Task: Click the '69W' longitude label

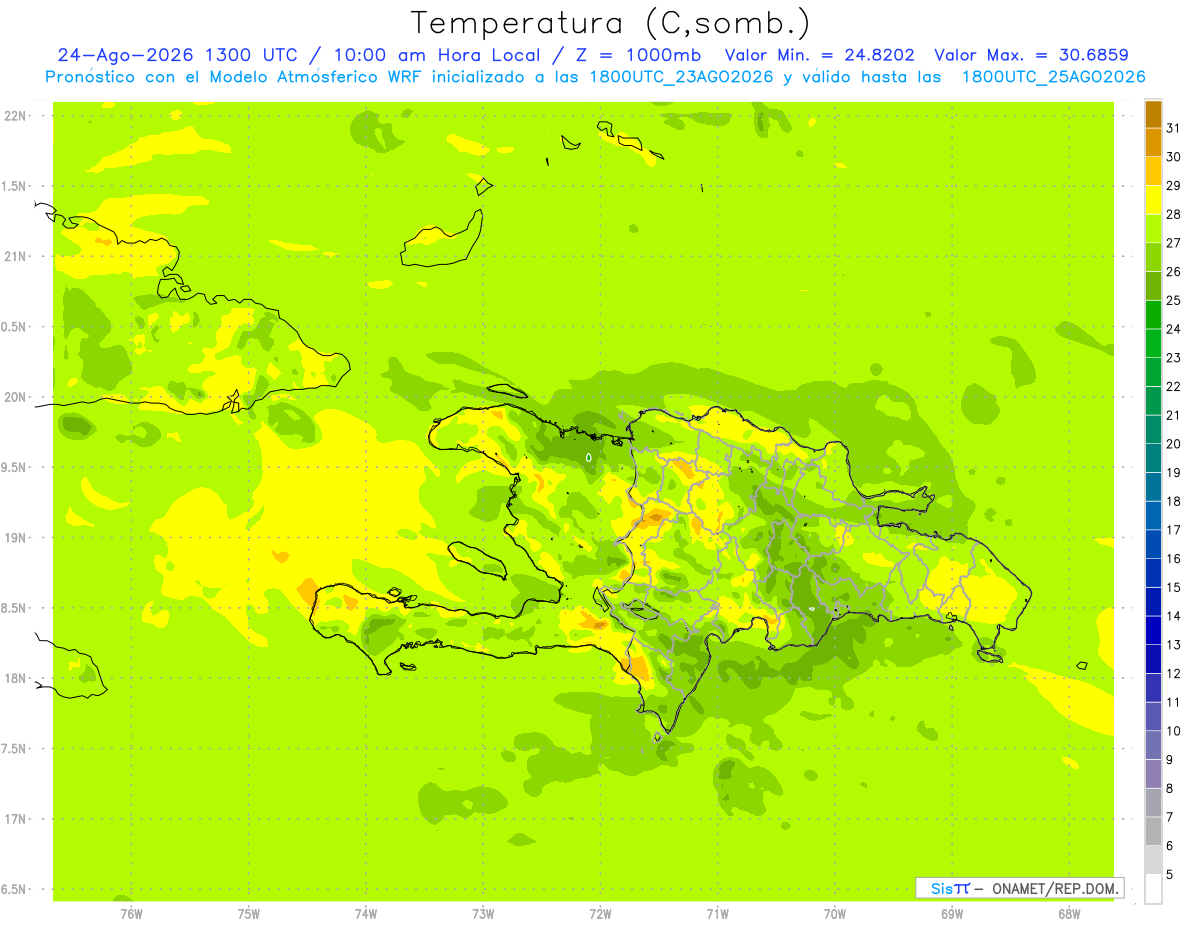Action: [x=952, y=913]
